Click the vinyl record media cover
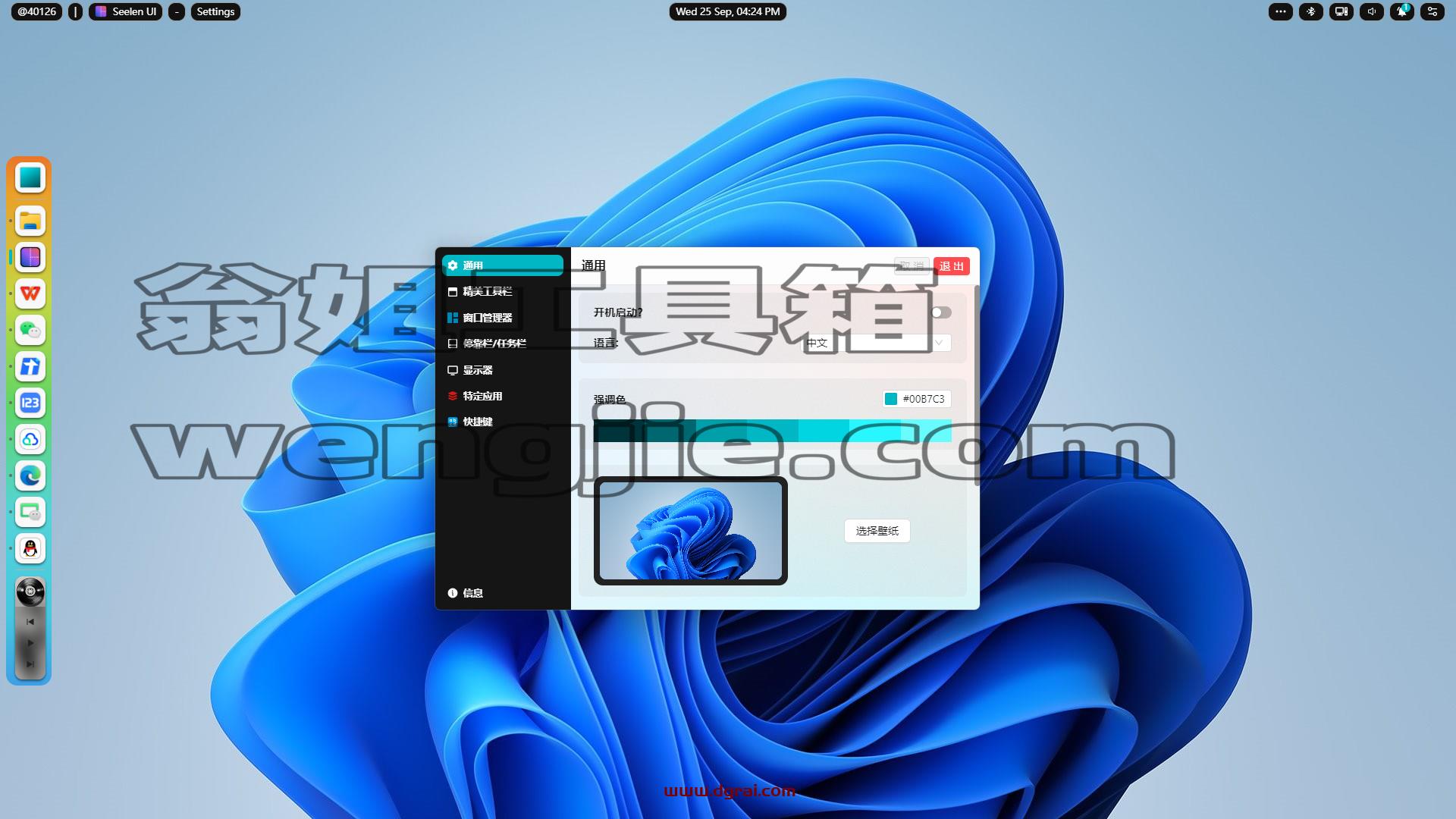This screenshot has width=1456, height=819. (30, 591)
